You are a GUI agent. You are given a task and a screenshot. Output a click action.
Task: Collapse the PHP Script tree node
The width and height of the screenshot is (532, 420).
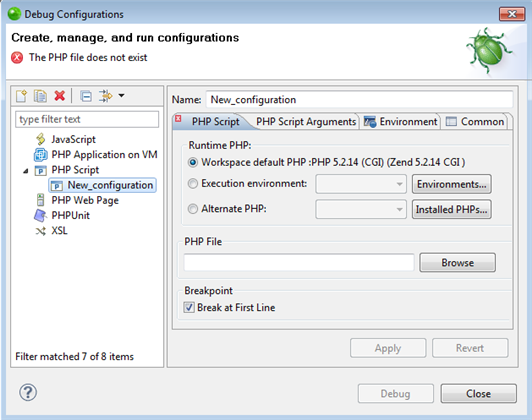pos(26,171)
